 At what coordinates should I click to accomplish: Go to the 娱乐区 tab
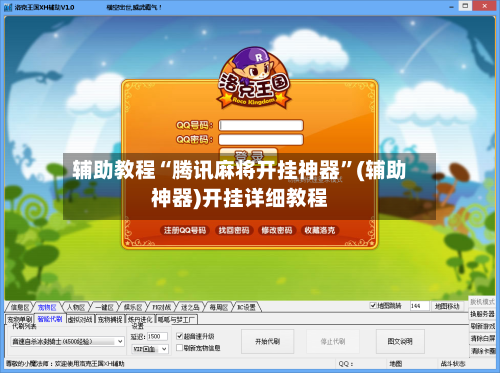[x=133, y=307]
